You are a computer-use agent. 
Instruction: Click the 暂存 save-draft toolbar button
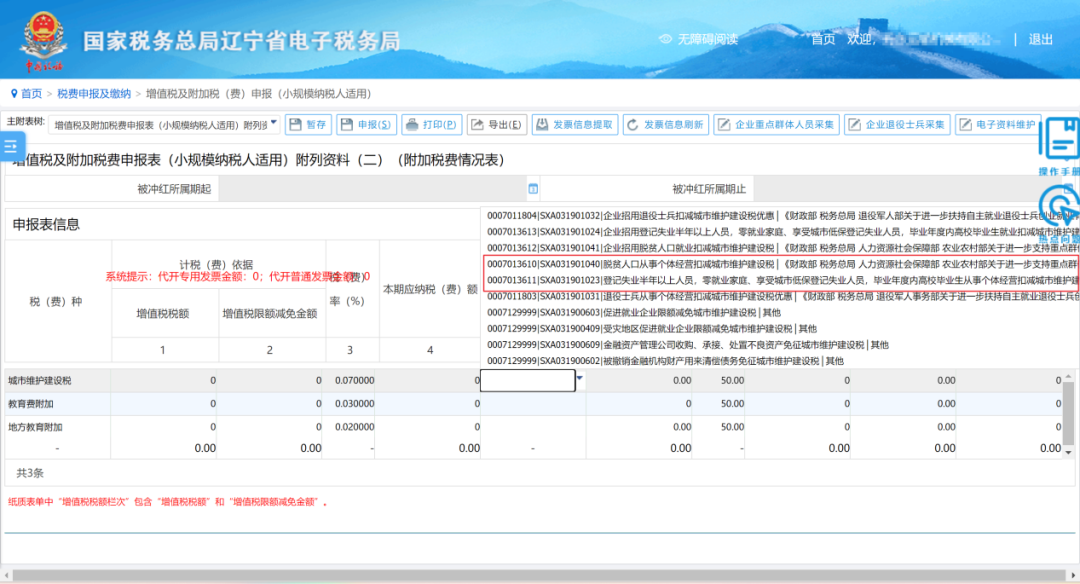click(x=308, y=125)
